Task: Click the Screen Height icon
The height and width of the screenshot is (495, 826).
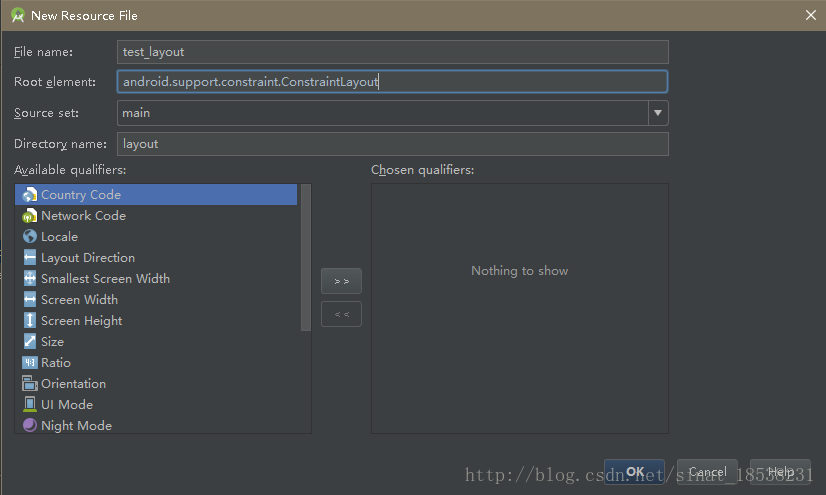Action: pos(30,321)
